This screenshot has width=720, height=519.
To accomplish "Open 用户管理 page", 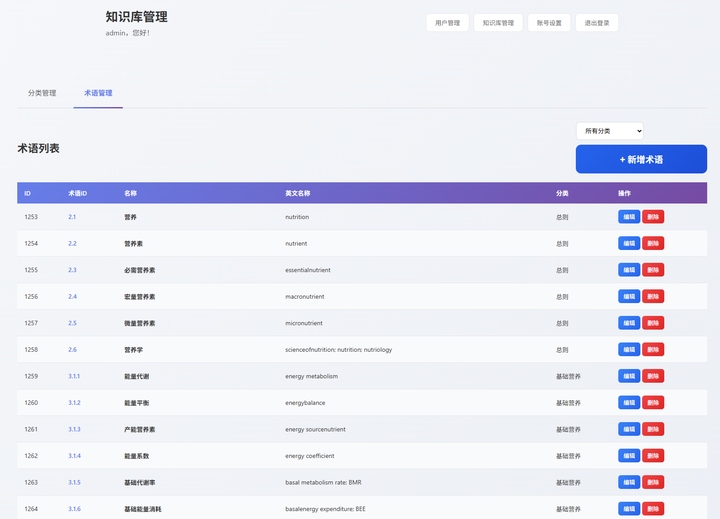I will [447, 23].
